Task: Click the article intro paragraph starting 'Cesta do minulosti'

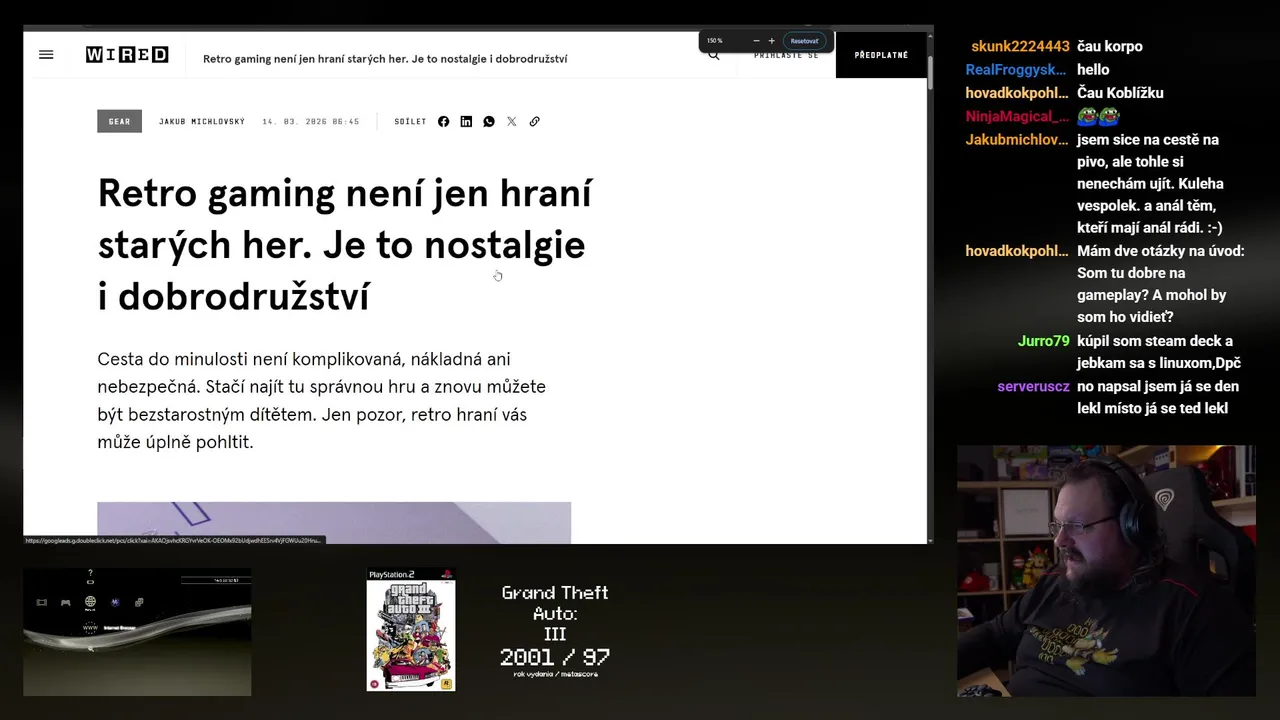Action: click(x=321, y=400)
